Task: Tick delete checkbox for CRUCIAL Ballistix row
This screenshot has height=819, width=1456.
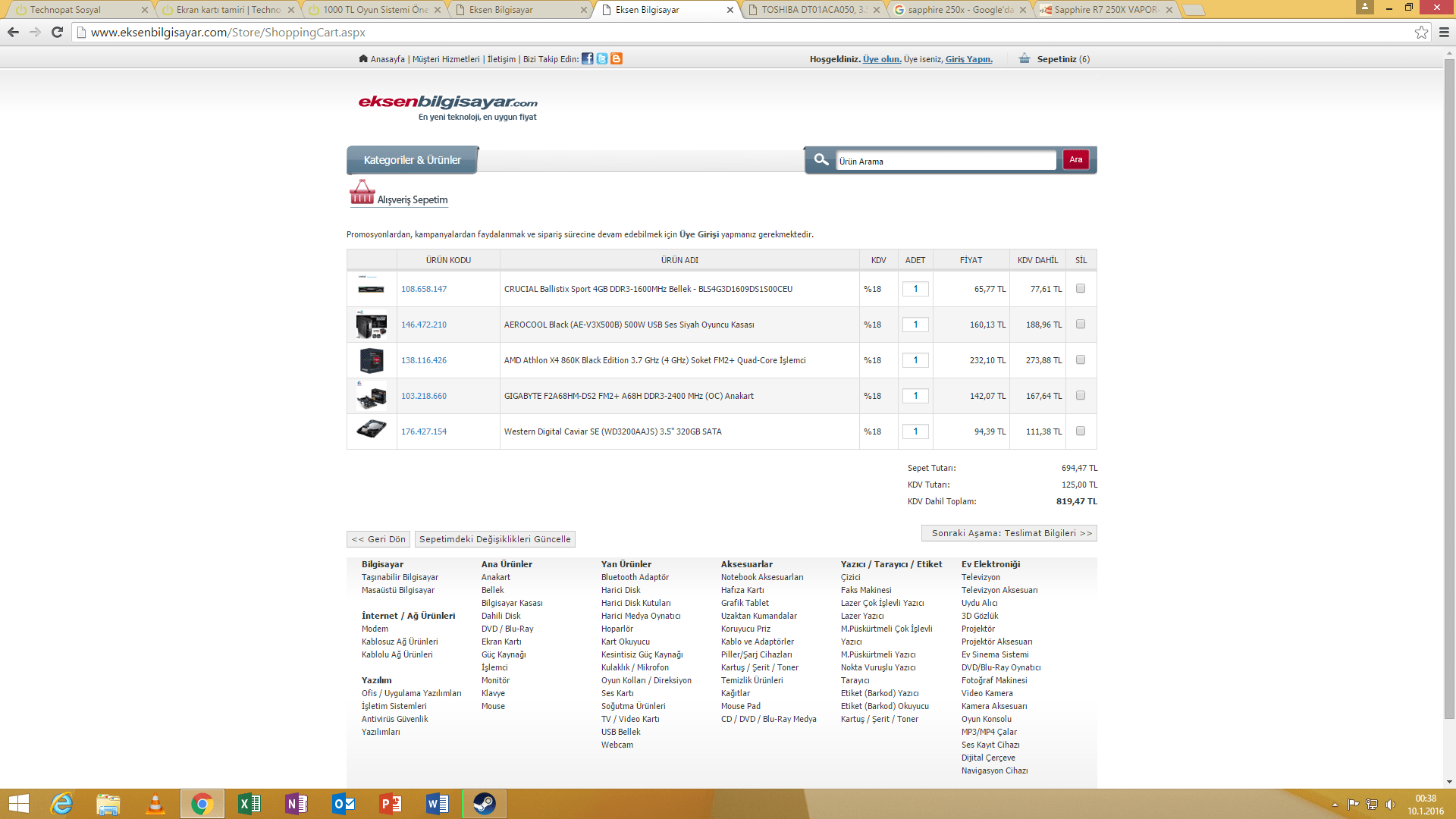Action: coord(1081,288)
